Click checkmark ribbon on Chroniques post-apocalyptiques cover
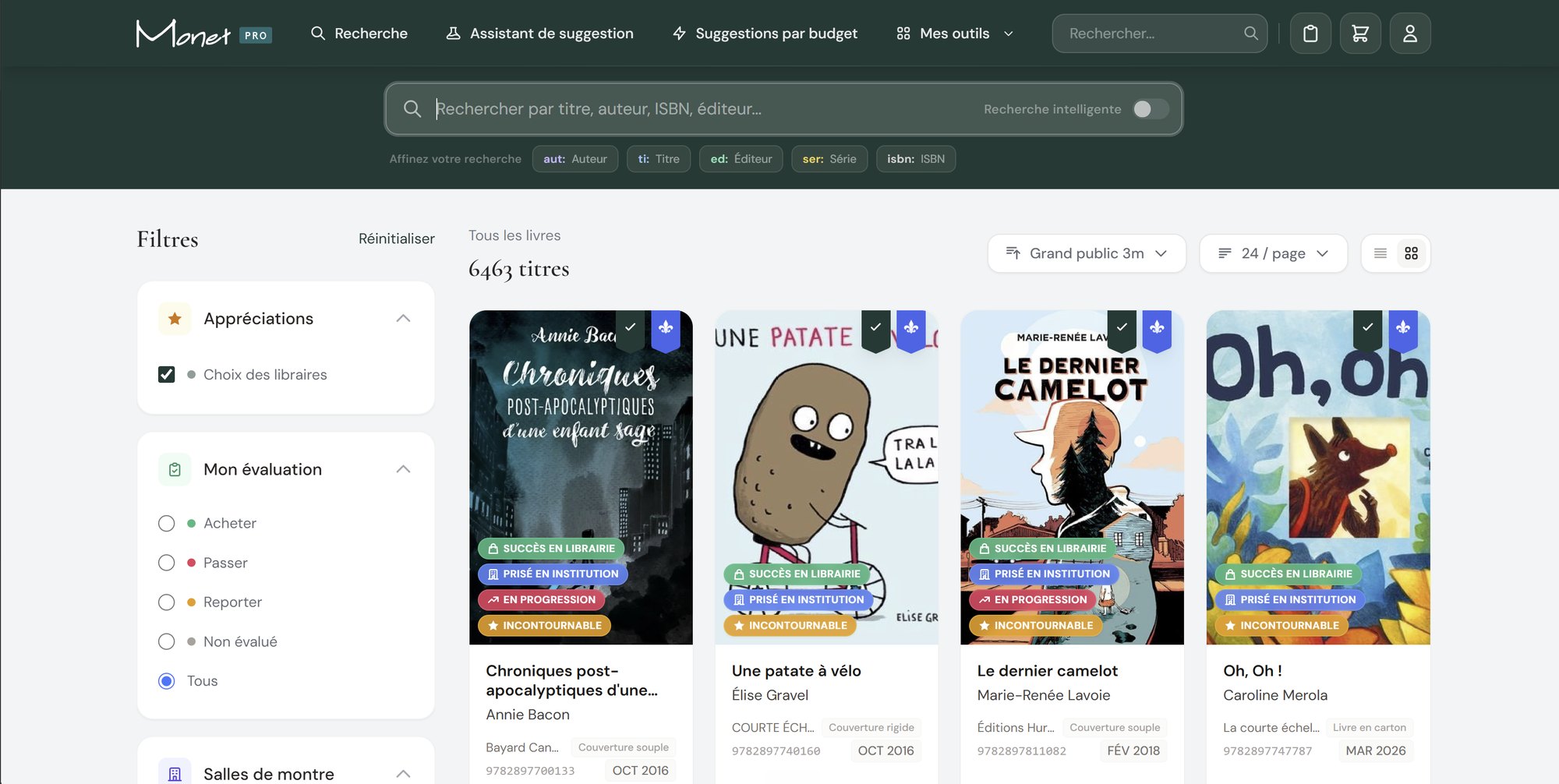Image resolution: width=1559 pixels, height=784 pixels. (x=630, y=330)
